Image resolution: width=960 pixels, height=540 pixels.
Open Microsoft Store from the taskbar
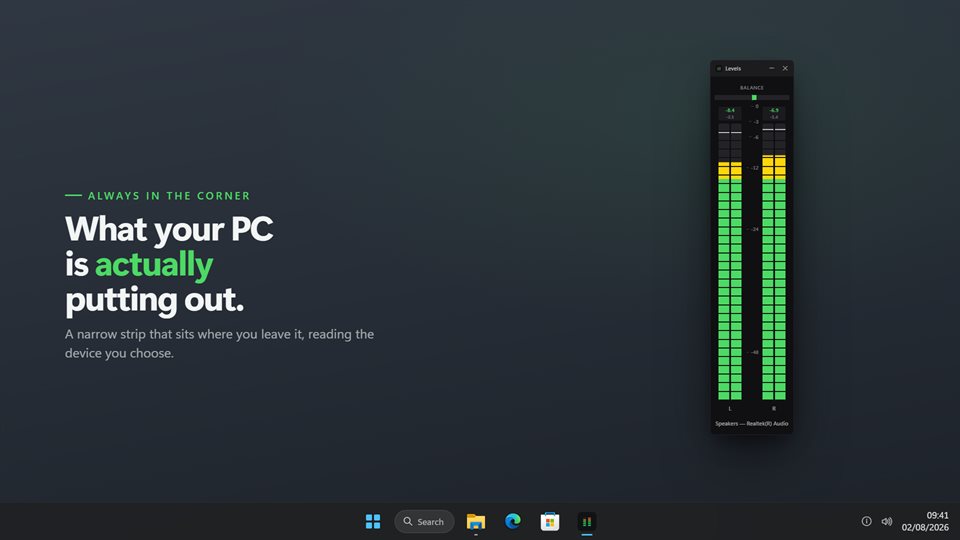(550, 522)
